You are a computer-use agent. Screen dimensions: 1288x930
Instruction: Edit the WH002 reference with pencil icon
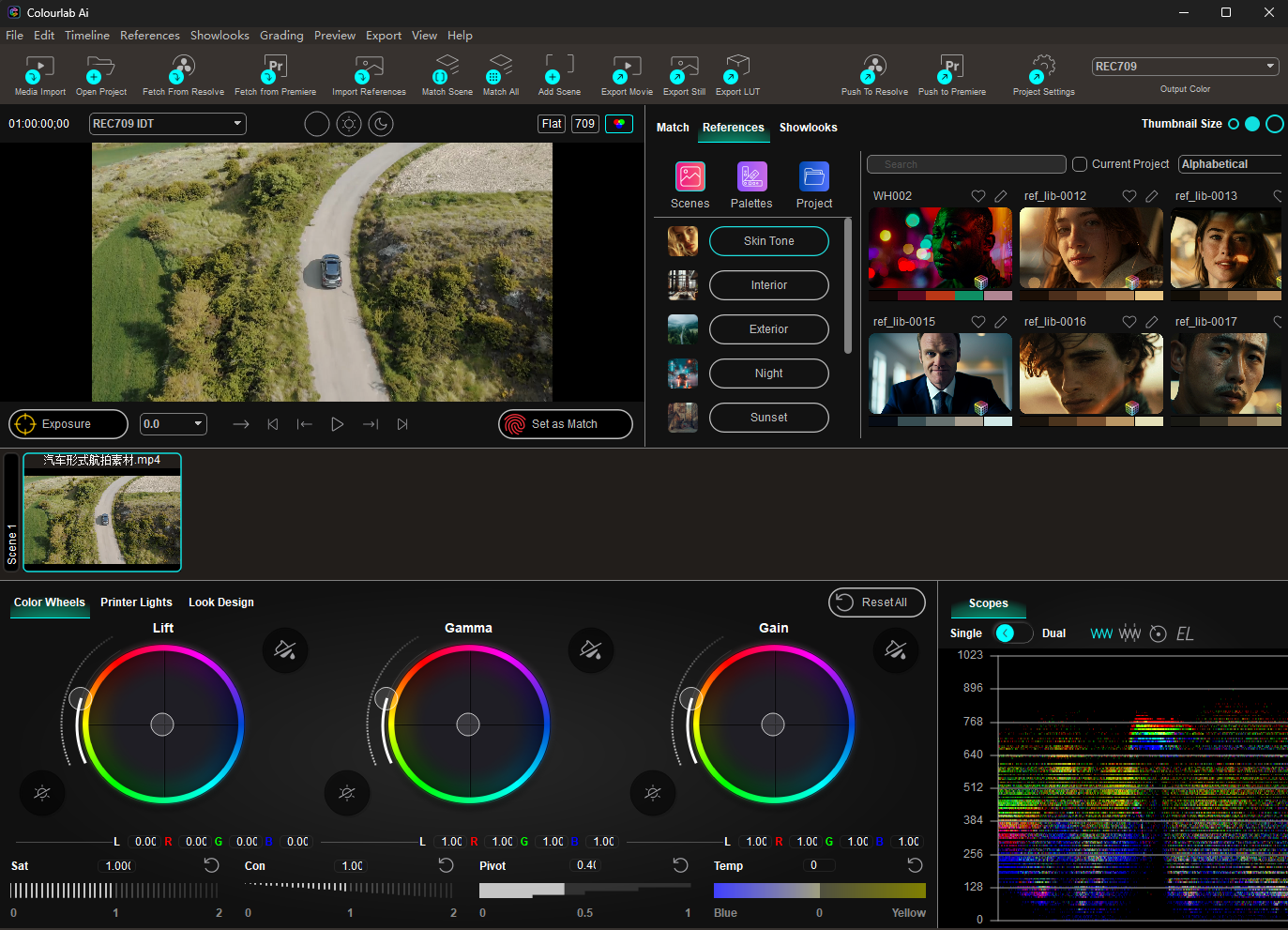point(1001,196)
